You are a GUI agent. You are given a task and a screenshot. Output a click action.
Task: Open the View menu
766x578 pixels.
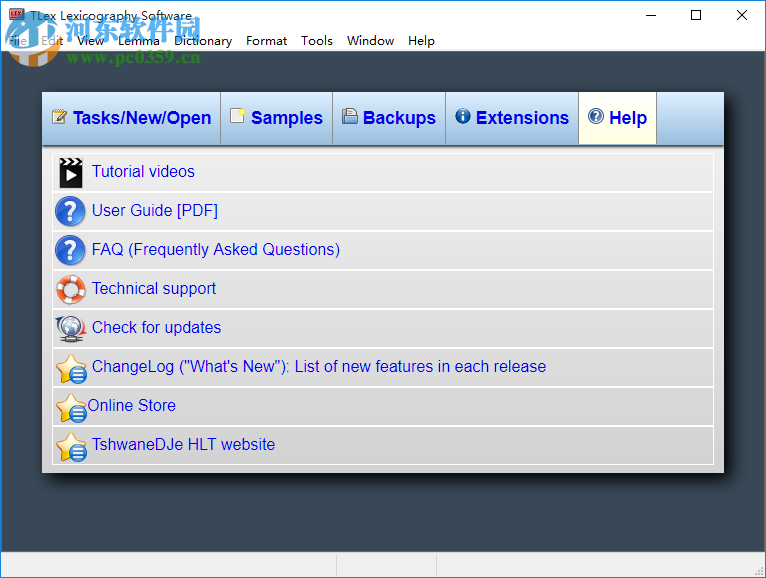click(x=90, y=41)
